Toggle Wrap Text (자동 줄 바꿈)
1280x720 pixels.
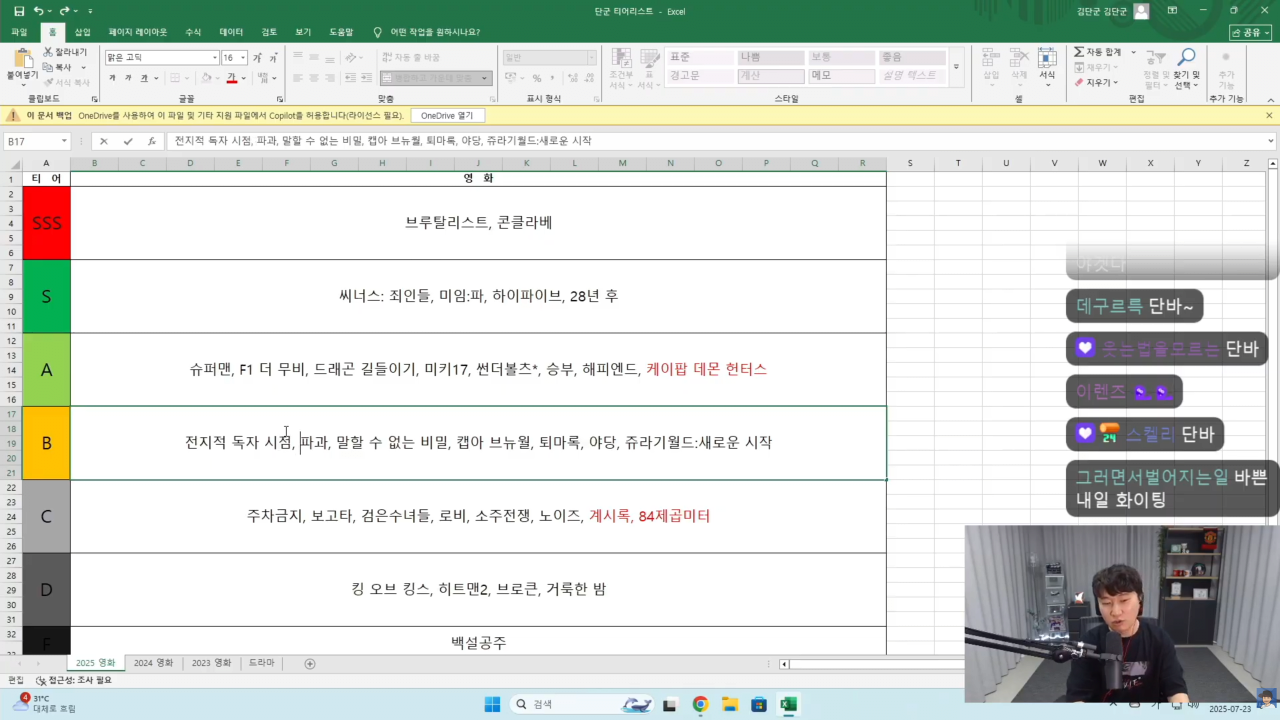point(410,58)
